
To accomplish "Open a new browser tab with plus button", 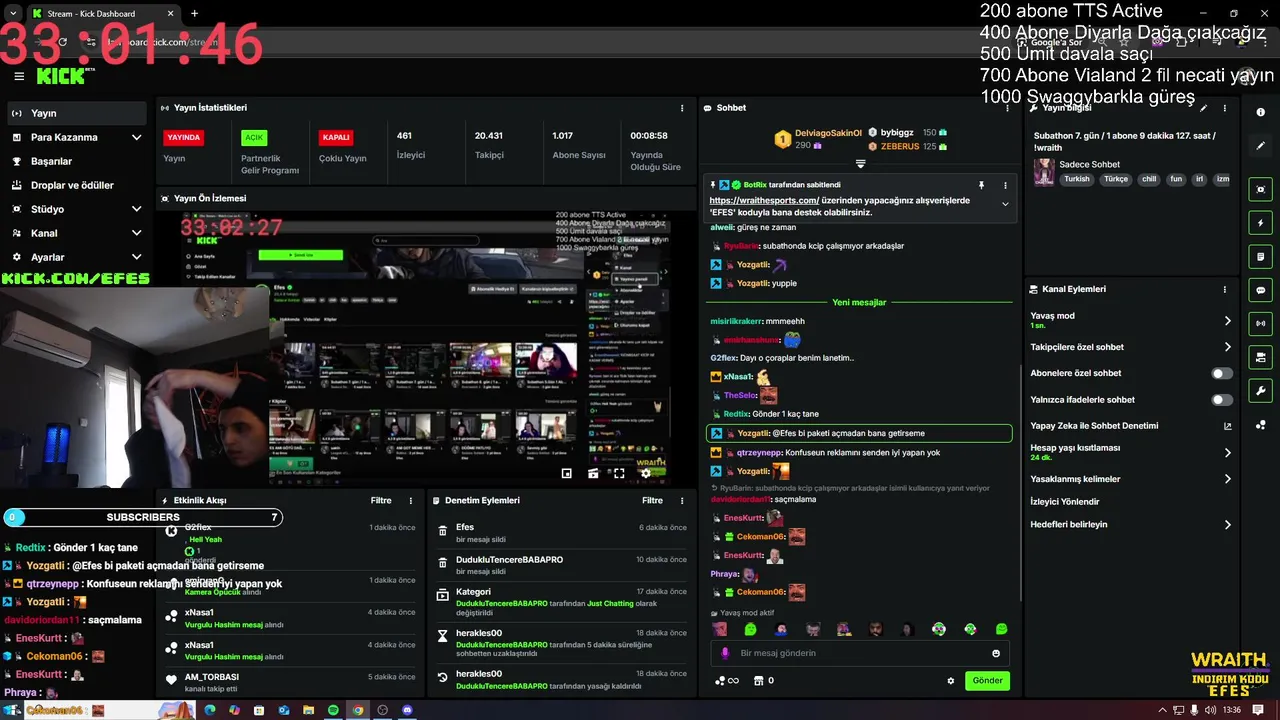I will [x=194, y=14].
